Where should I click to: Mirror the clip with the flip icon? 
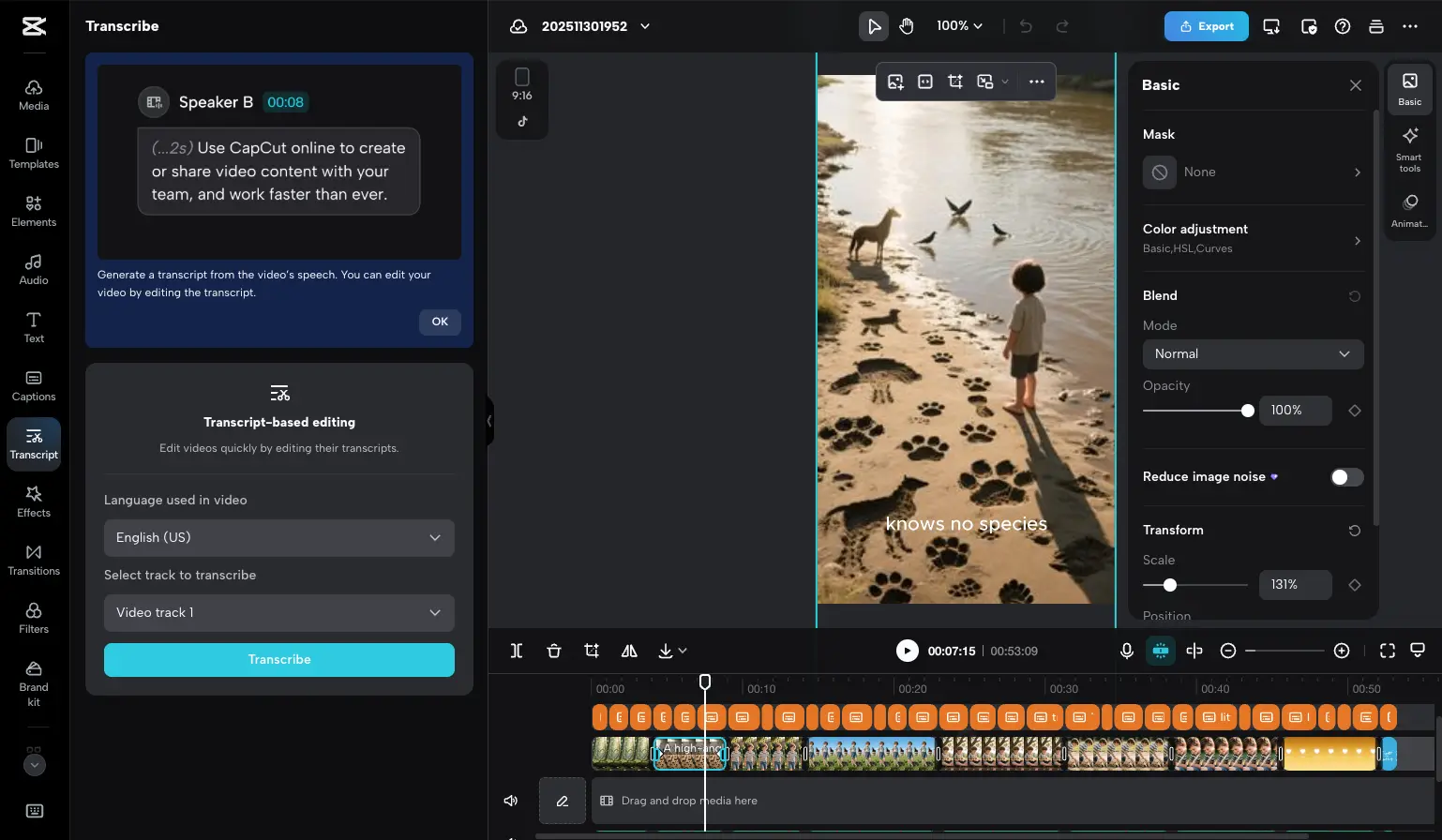click(x=628, y=650)
